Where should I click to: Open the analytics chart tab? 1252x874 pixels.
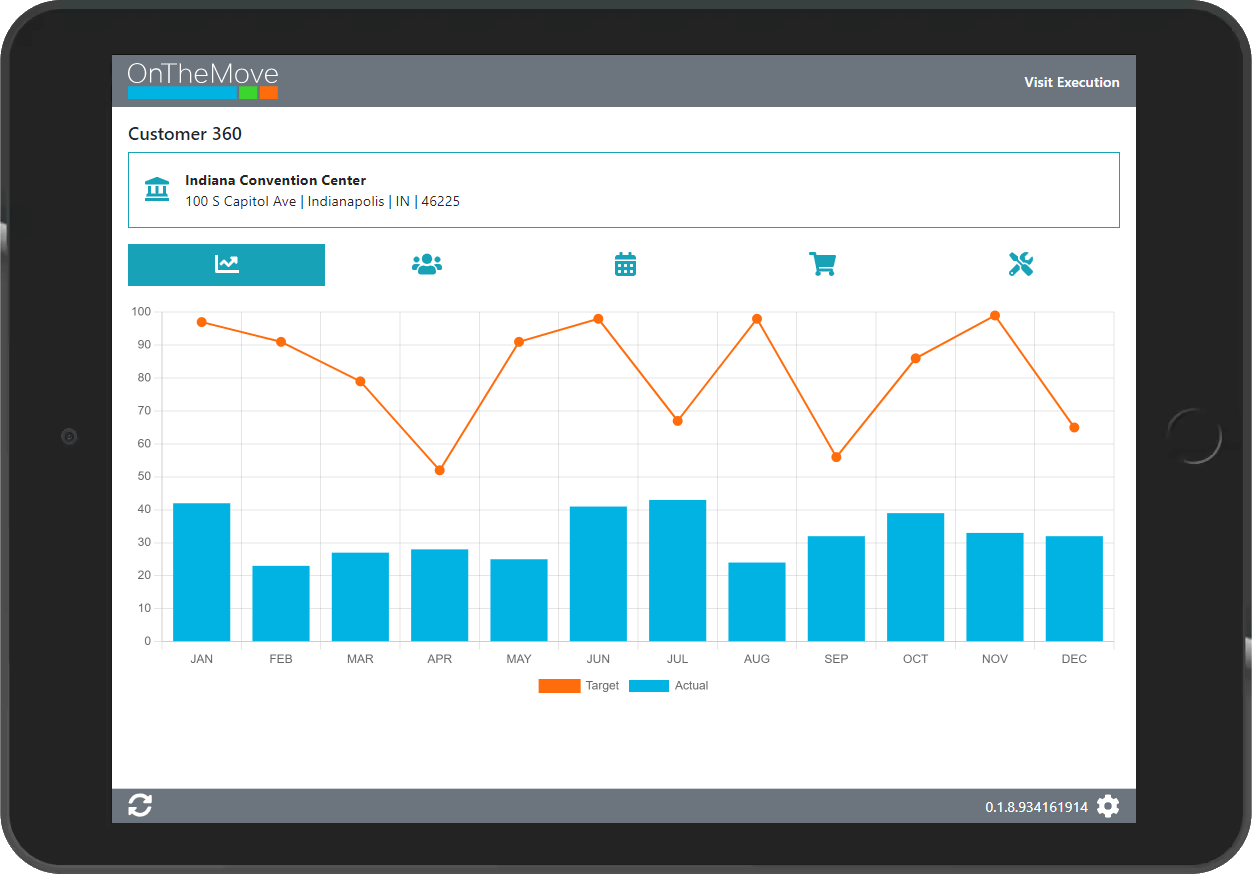[x=226, y=265]
